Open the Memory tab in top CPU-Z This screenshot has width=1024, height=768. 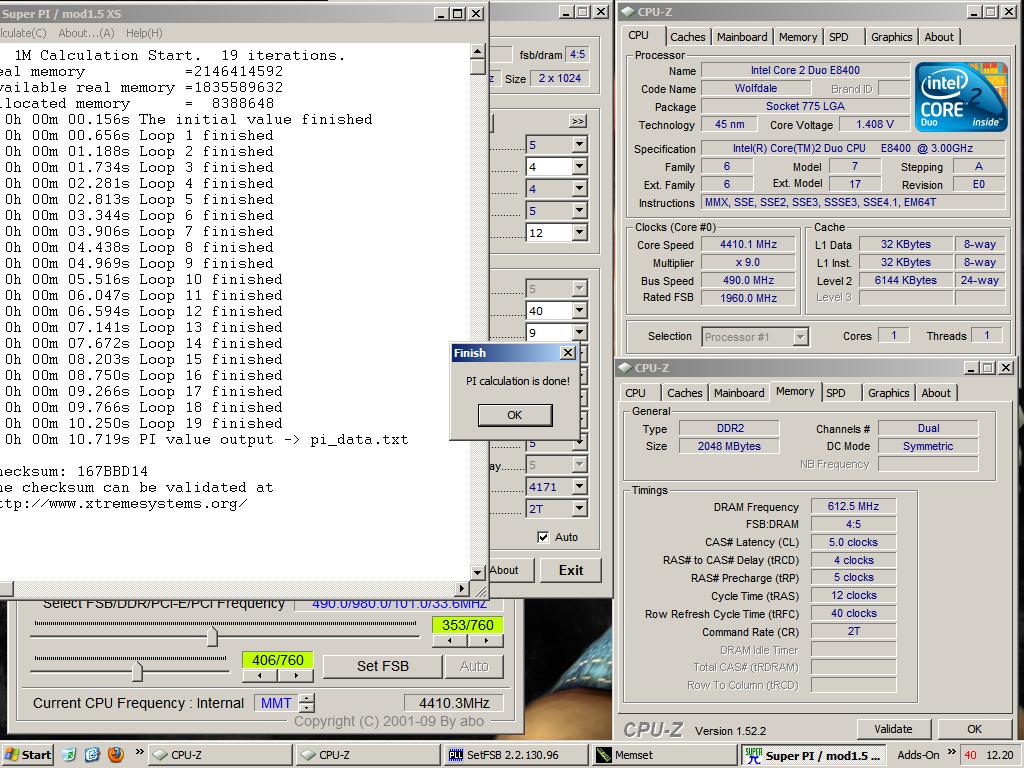(797, 37)
